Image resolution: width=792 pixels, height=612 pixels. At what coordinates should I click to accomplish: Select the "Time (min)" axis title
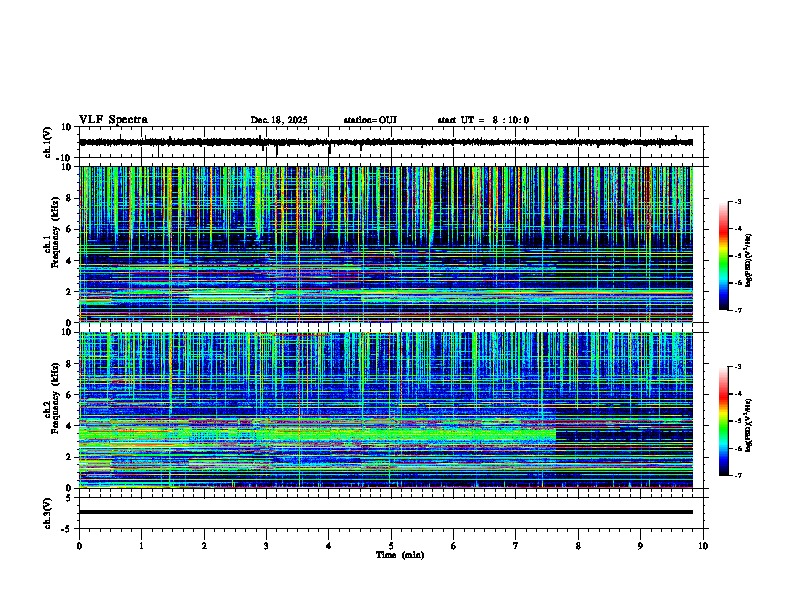point(400,555)
